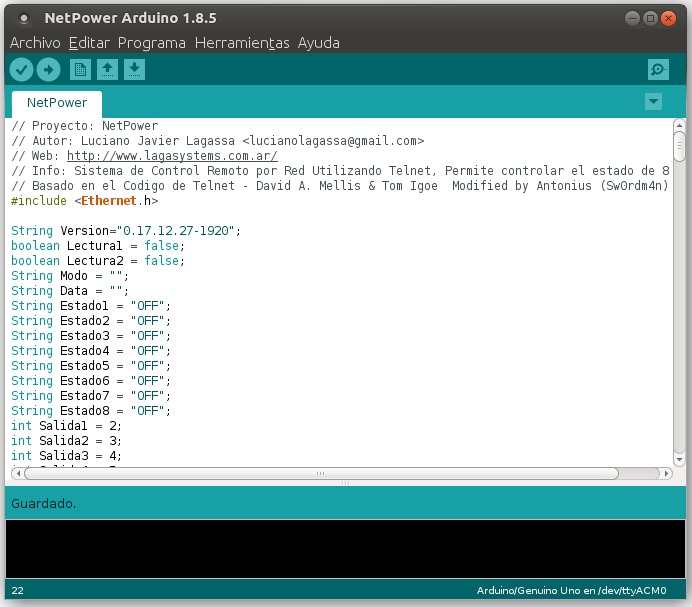
Task: Create a new sketch with the page icon
Action: tap(80, 69)
